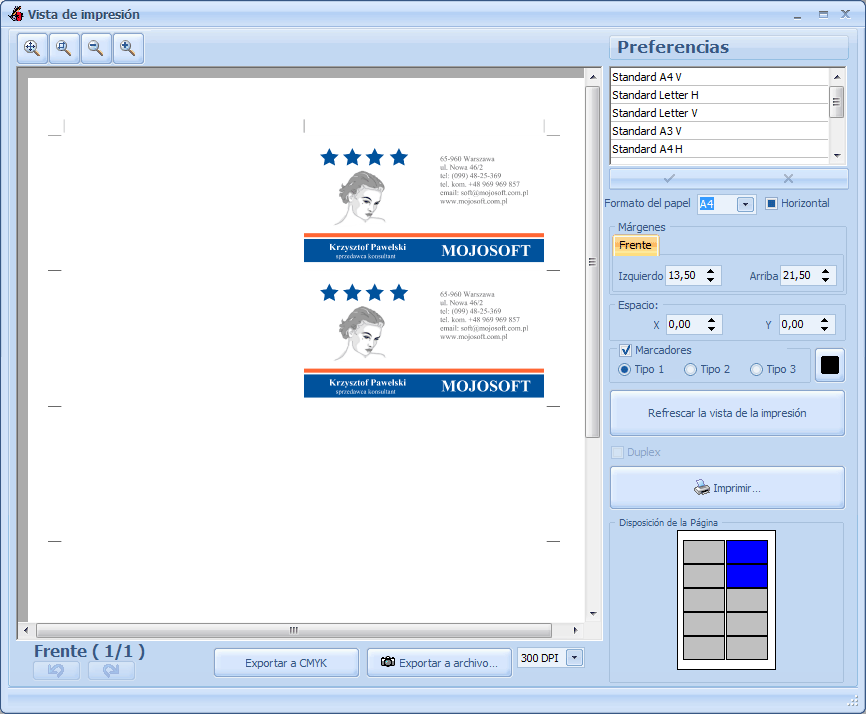Increase the Arriba margin value

pos(825,271)
